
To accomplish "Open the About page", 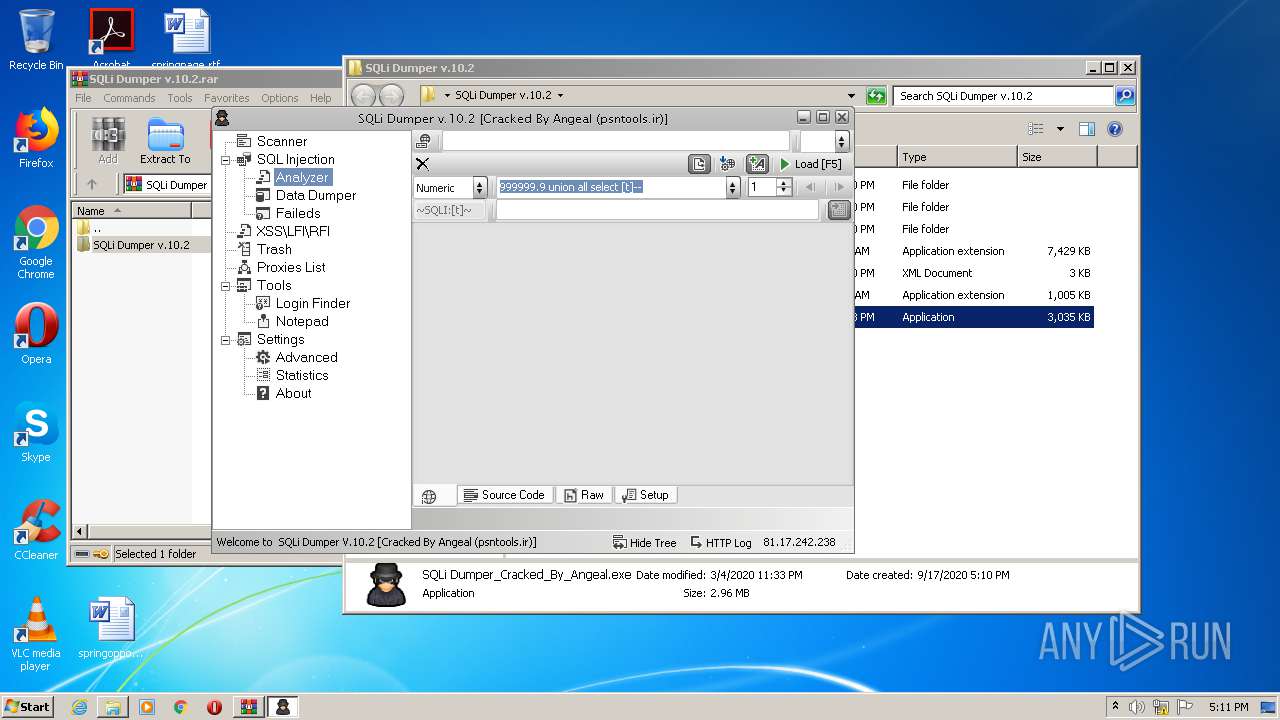I will 293,393.
